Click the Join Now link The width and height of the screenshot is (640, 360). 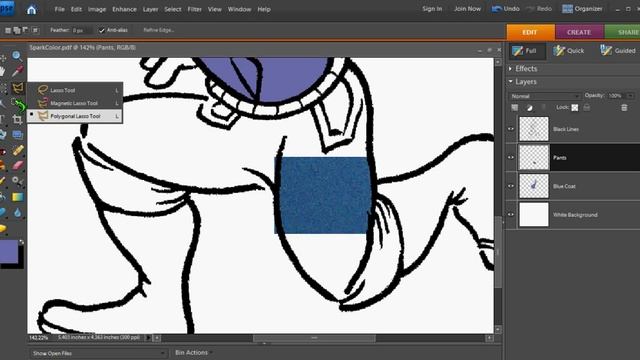coord(467,9)
